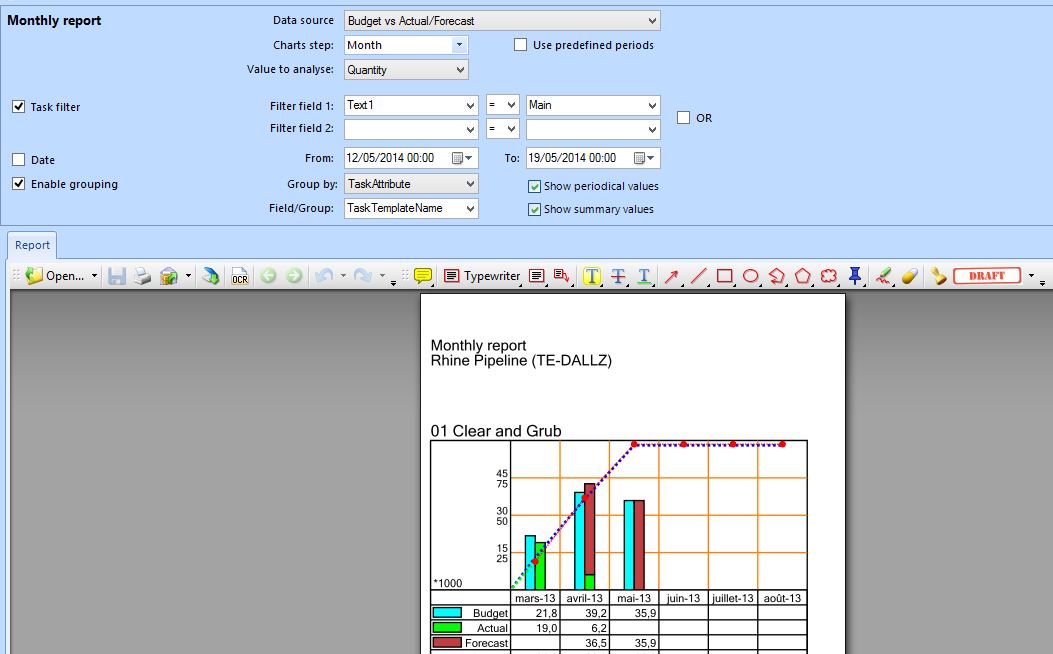Select the Pencil drawing tool

coord(884,276)
